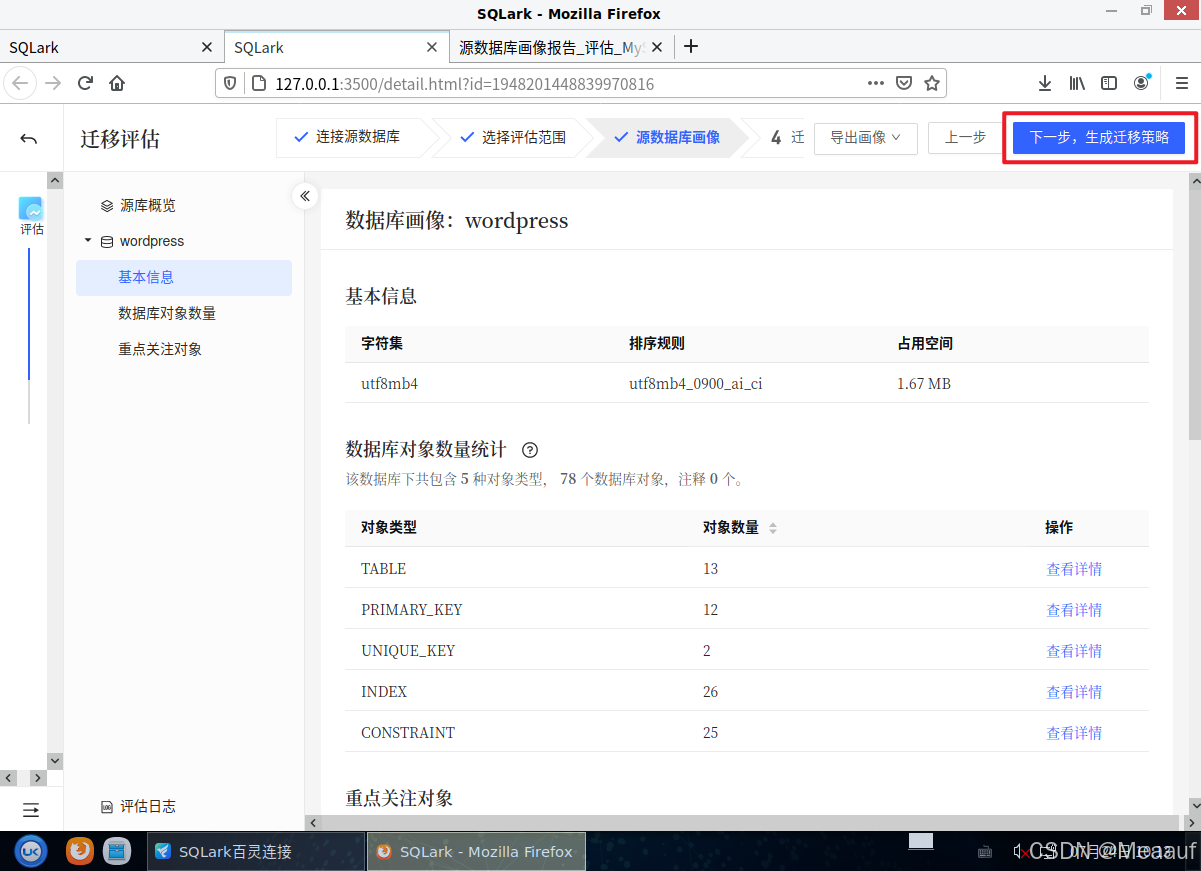Bookmark this page with the star
This screenshot has width=1201, height=871.
tap(932, 83)
